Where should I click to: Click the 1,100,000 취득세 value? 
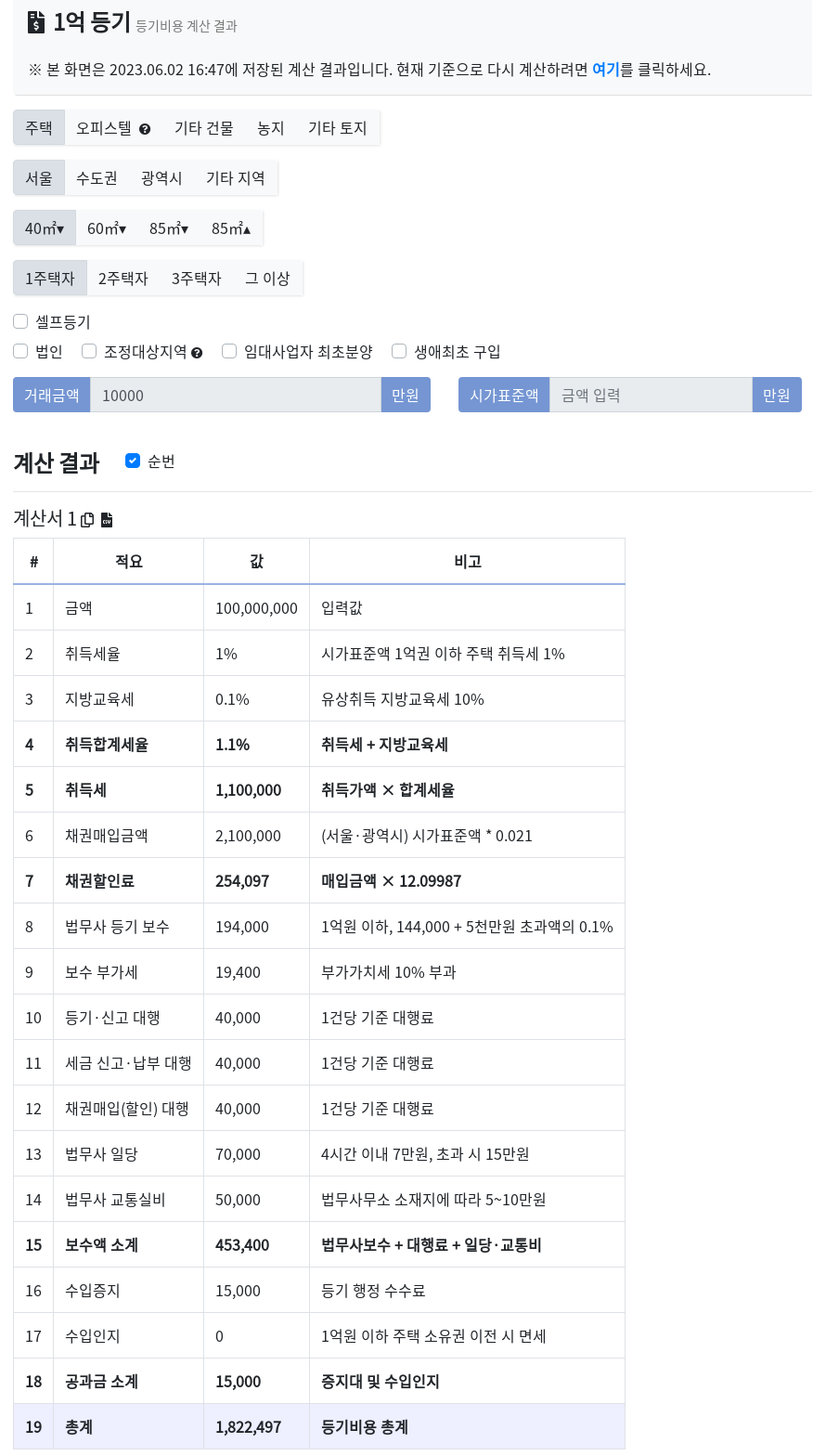[x=249, y=790]
